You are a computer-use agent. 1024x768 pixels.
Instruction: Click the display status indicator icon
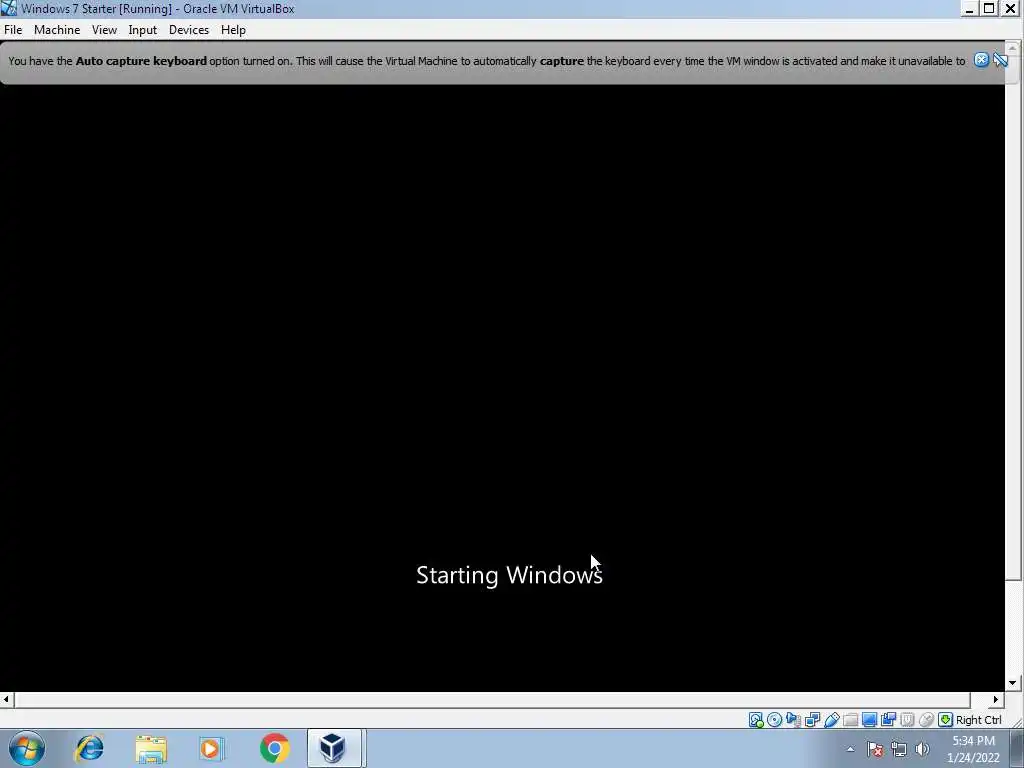[869, 720]
